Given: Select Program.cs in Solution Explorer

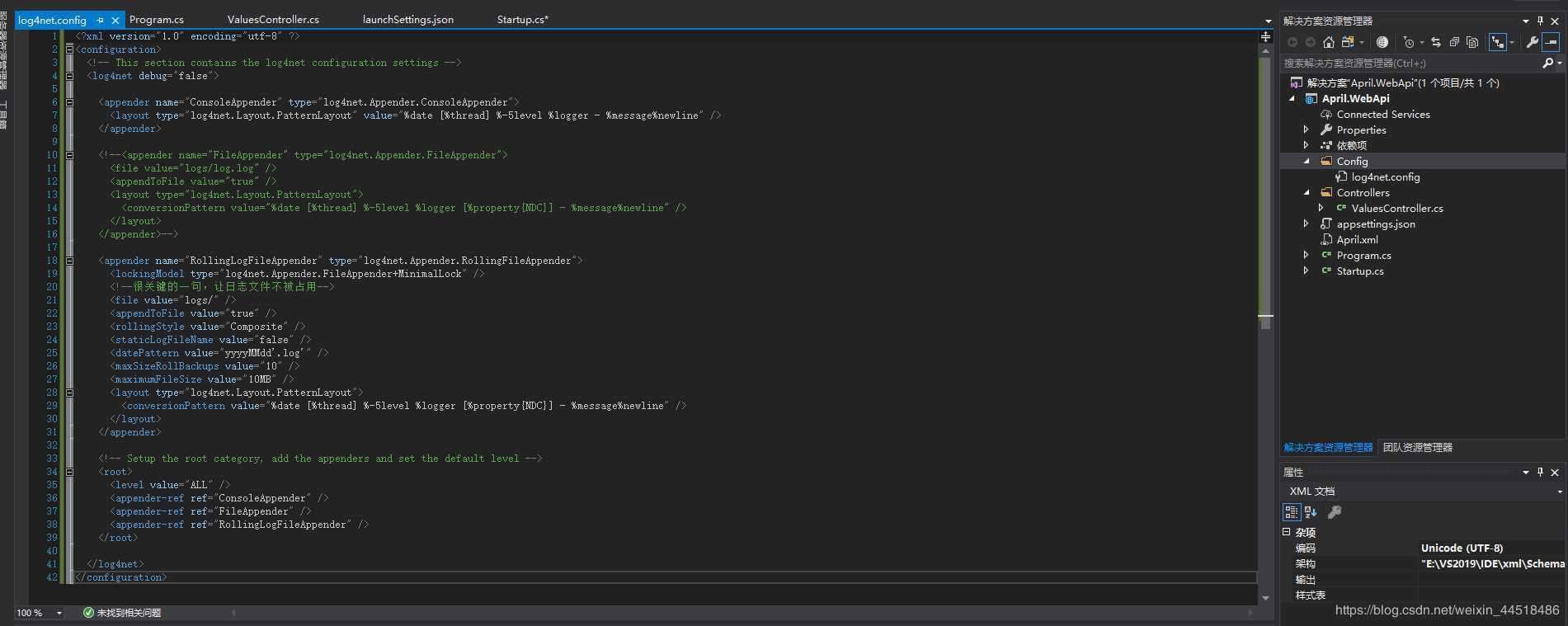Looking at the screenshot, I should click(x=1363, y=256).
